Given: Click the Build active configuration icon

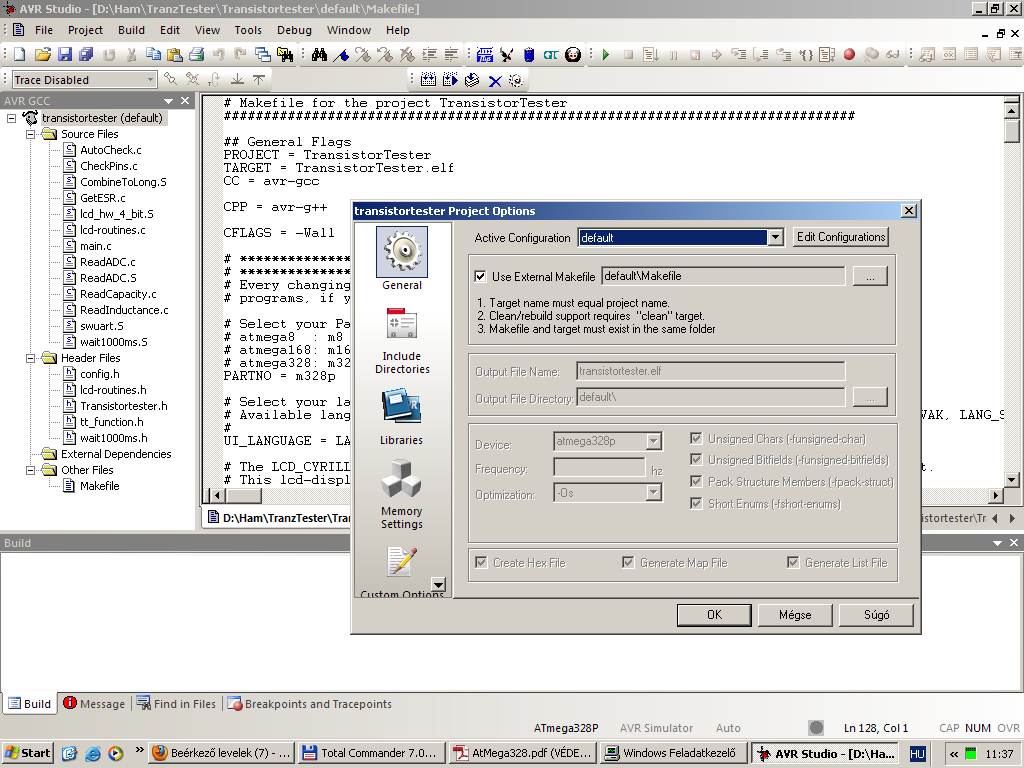Looking at the screenshot, I should click(428, 80).
